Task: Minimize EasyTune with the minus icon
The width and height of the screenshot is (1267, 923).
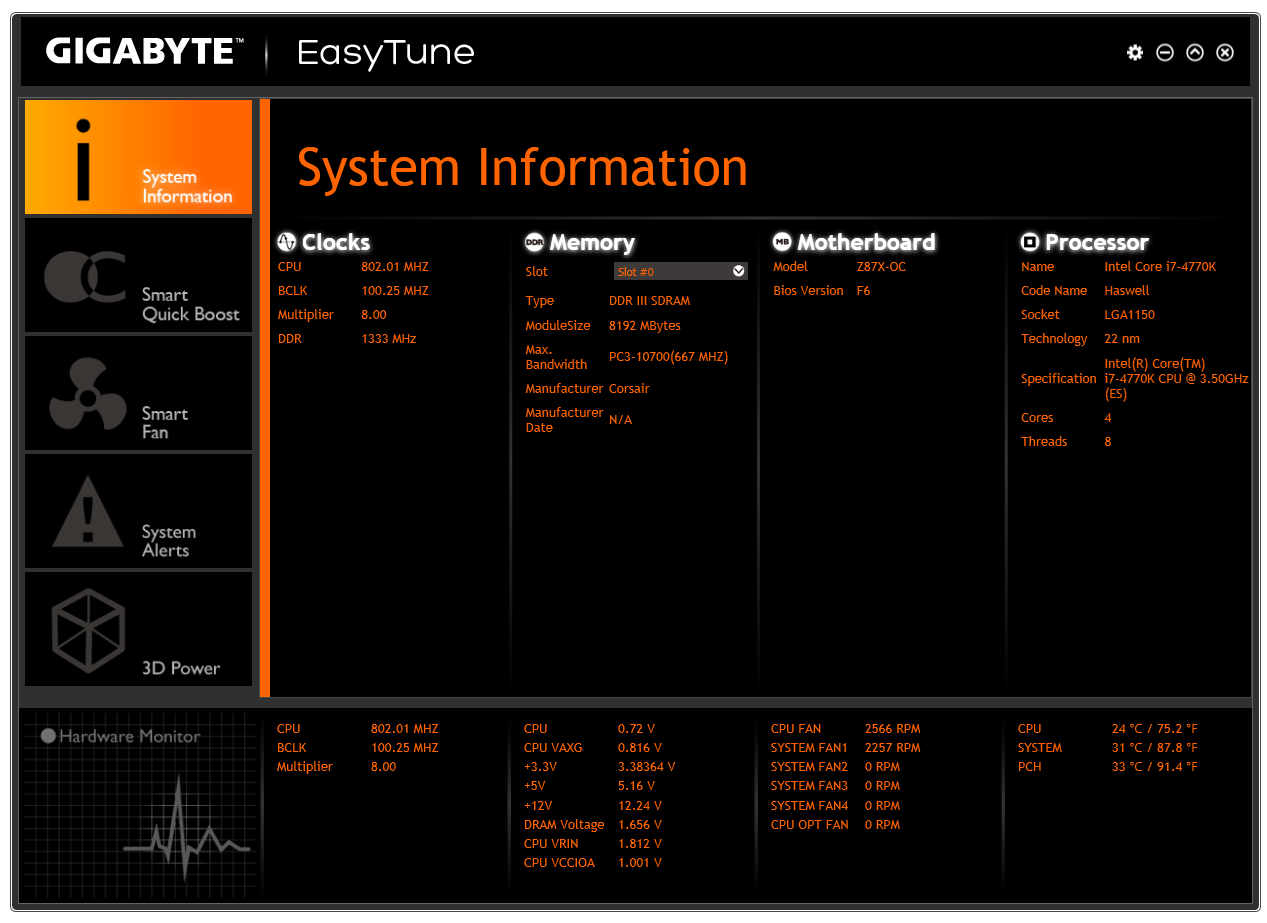Action: (1164, 53)
